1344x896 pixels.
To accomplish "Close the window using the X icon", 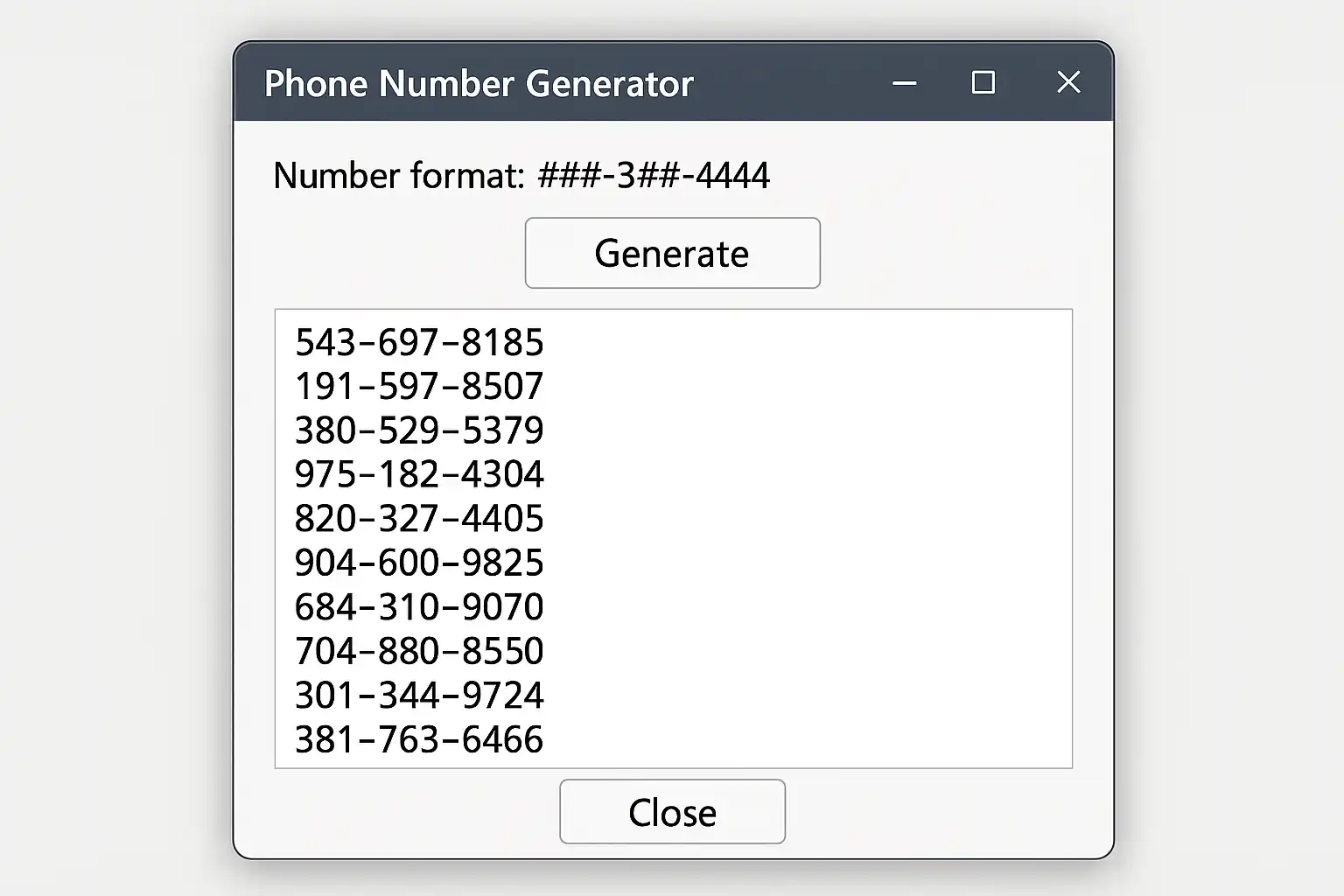I will tap(1067, 83).
